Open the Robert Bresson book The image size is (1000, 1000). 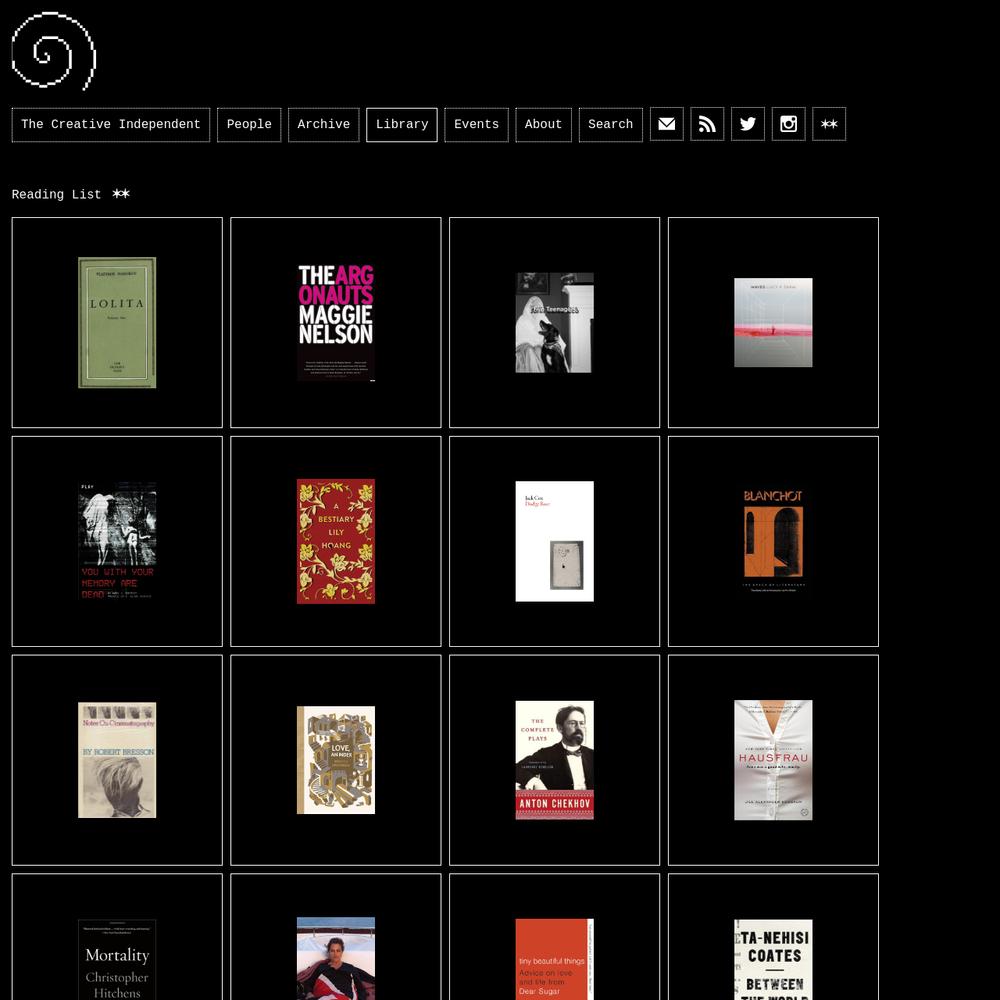(117, 760)
